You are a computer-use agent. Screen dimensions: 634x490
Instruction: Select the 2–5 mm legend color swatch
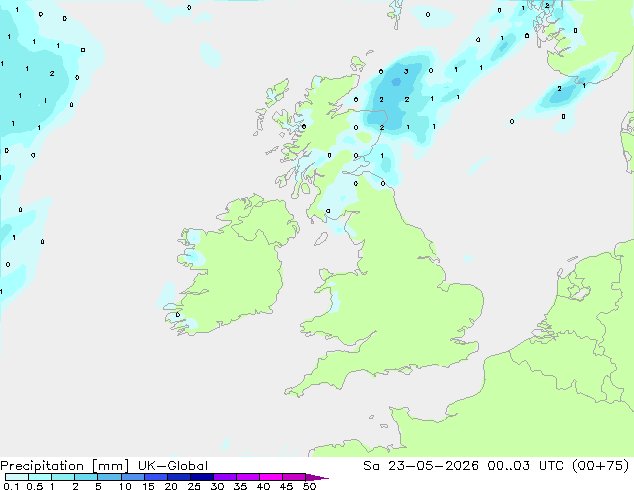[86, 477]
